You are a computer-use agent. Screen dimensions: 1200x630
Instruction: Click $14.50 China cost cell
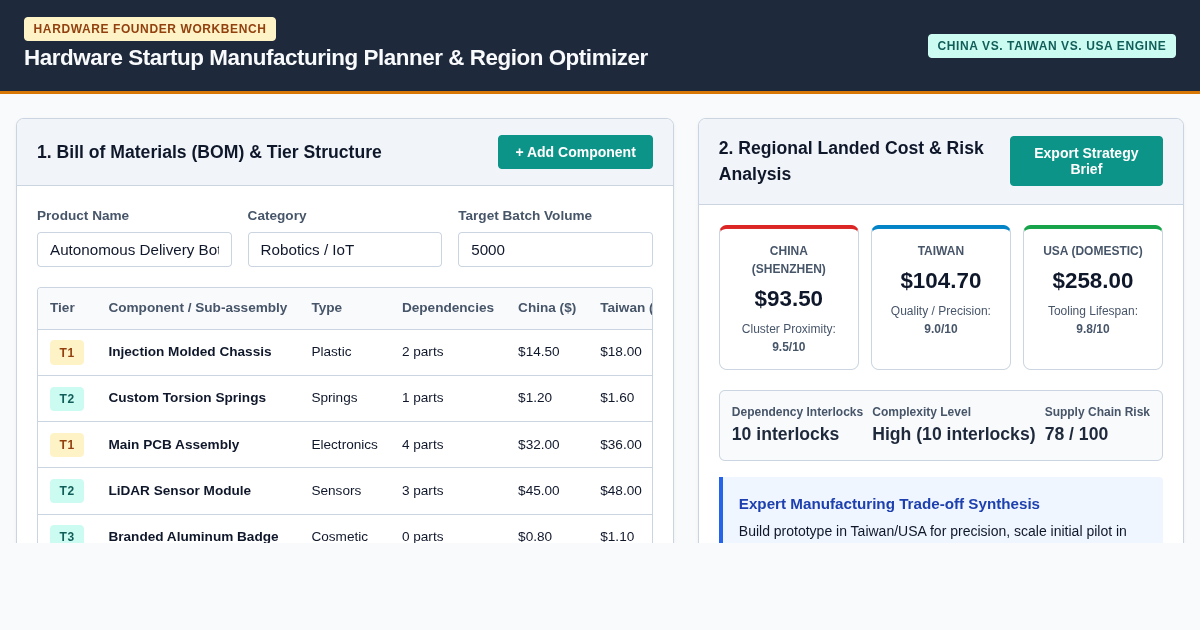tap(539, 352)
